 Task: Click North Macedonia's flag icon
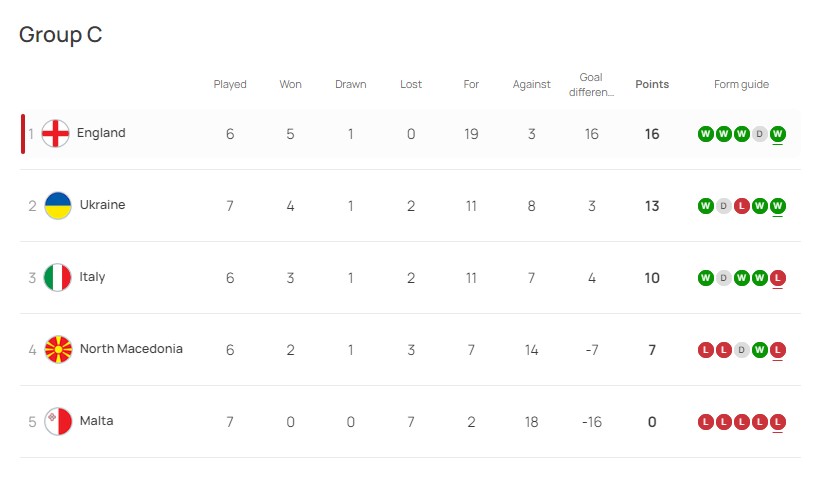58,349
